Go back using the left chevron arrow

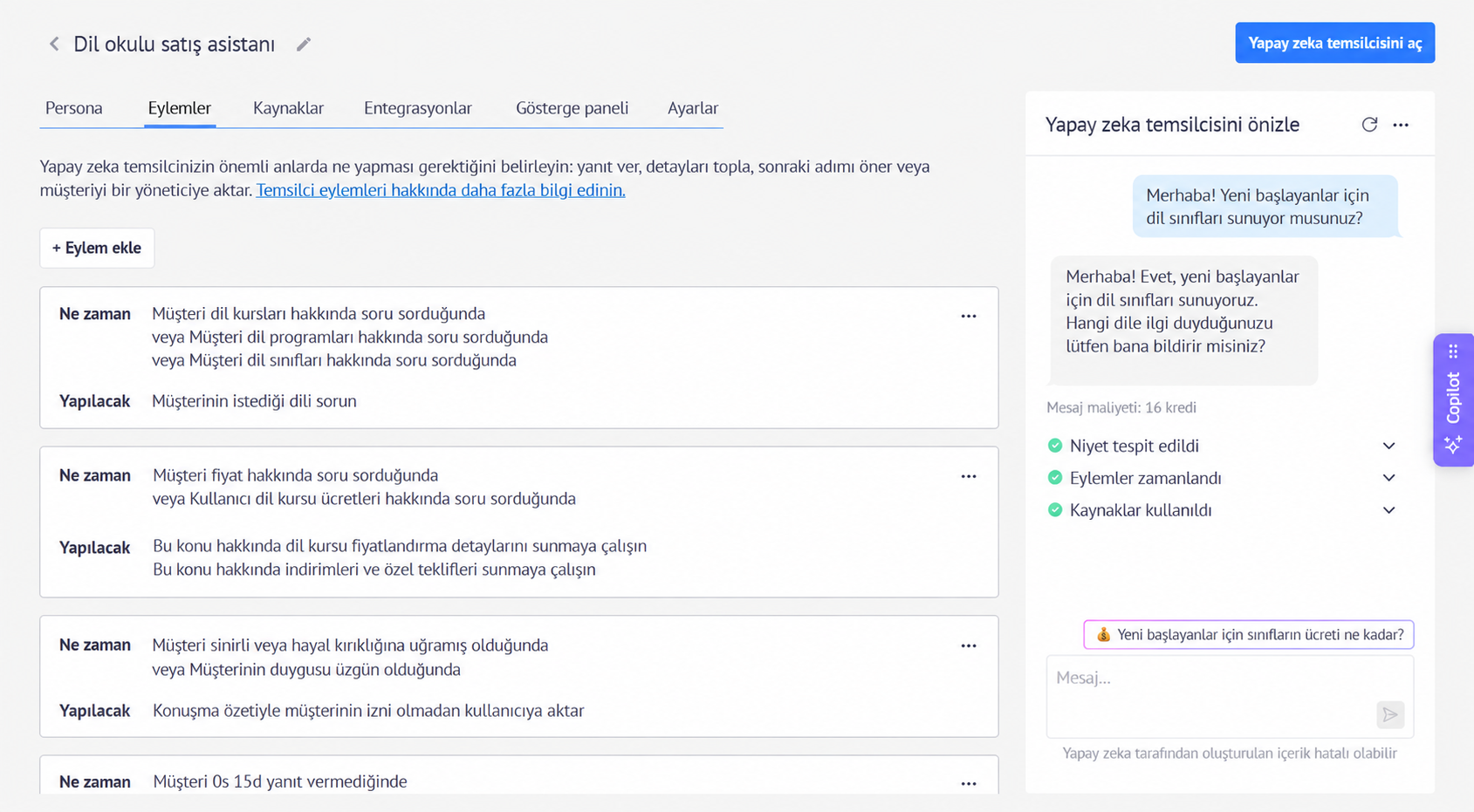pyautogui.click(x=54, y=44)
